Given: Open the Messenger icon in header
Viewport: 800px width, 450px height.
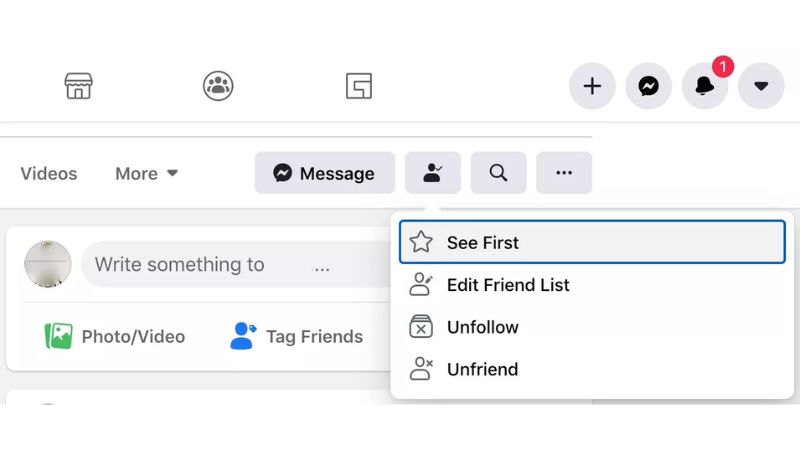Looking at the screenshot, I should (x=648, y=86).
